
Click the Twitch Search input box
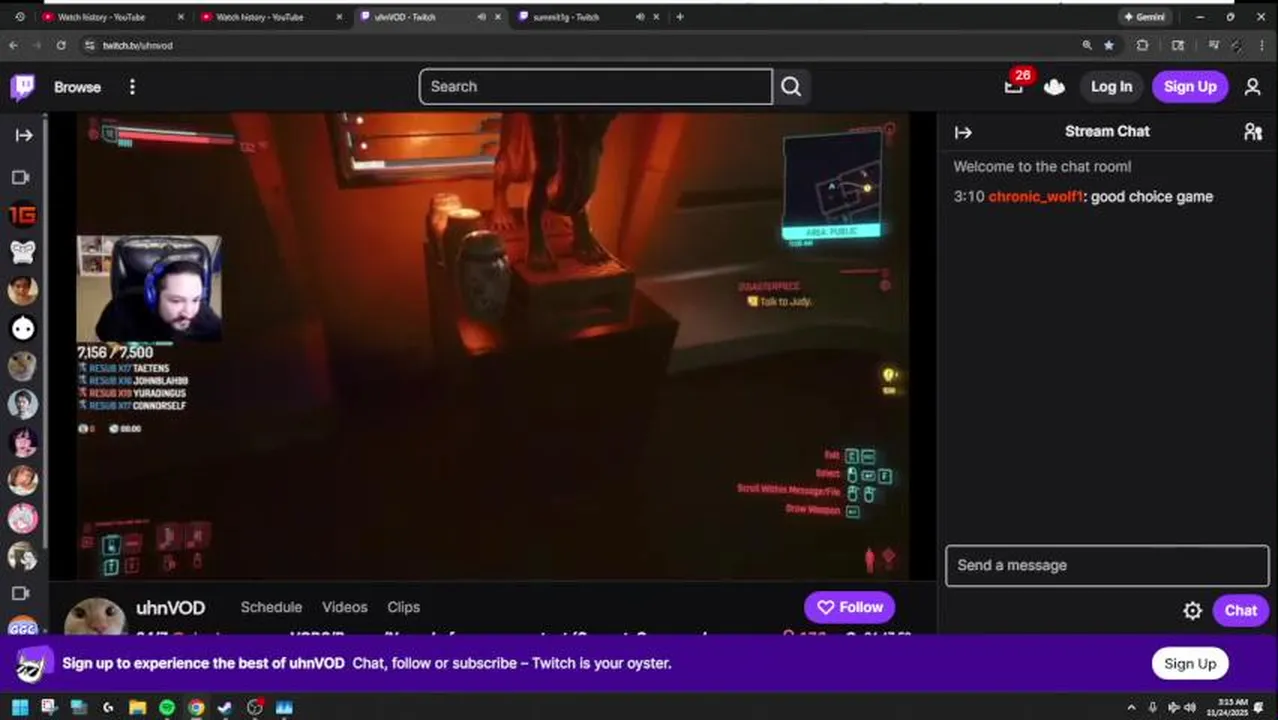[x=596, y=87]
